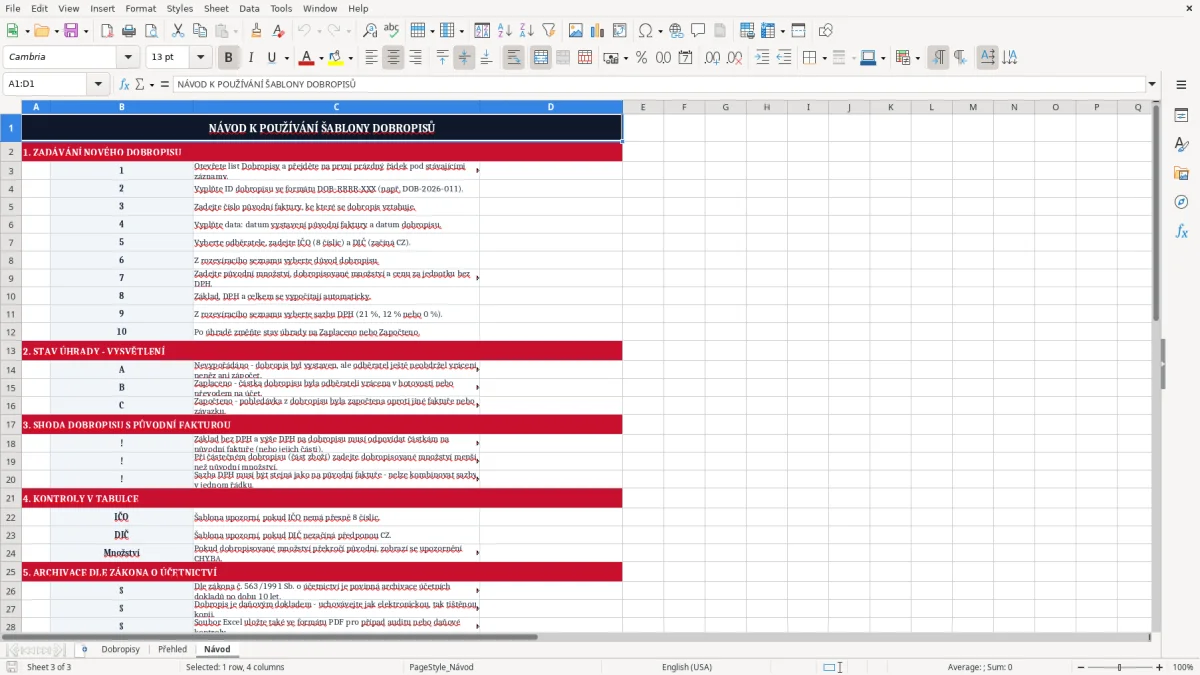Viewport: 1200px width, 675px height.
Task: Expand the background color dropdown arrow
Action: point(350,58)
